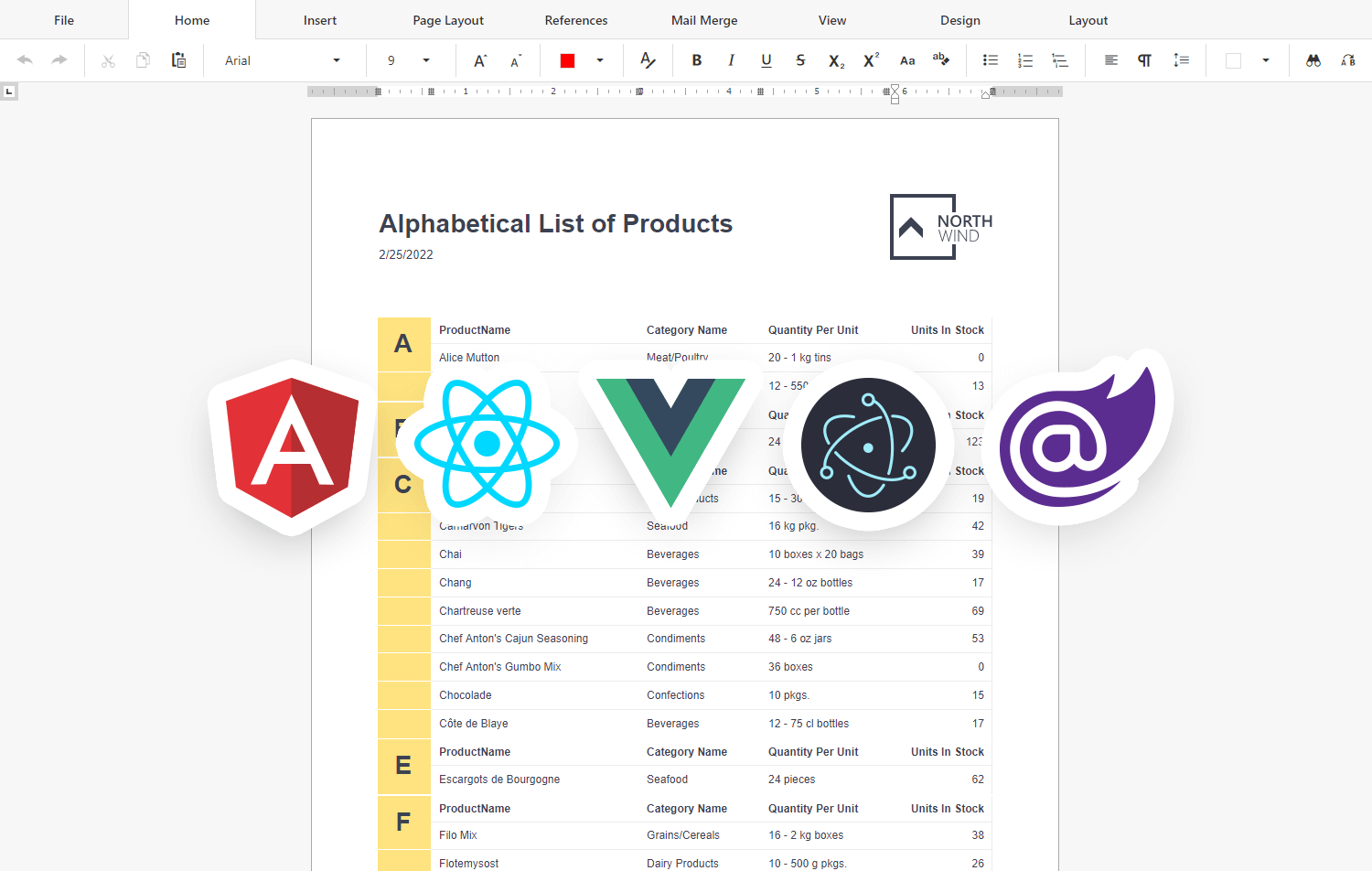1372x871 pixels.
Task: Click the Find binoculars icon
Action: pyautogui.click(x=1313, y=60)
